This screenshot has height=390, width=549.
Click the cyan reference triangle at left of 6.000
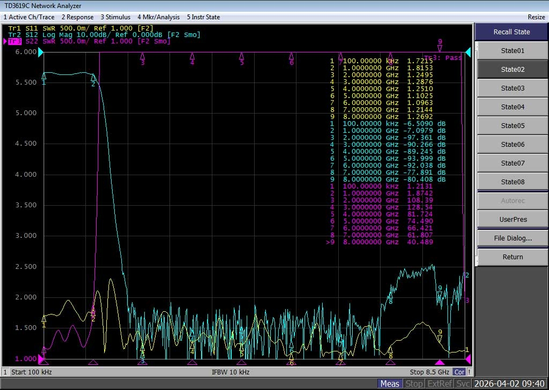click(41, 53)
